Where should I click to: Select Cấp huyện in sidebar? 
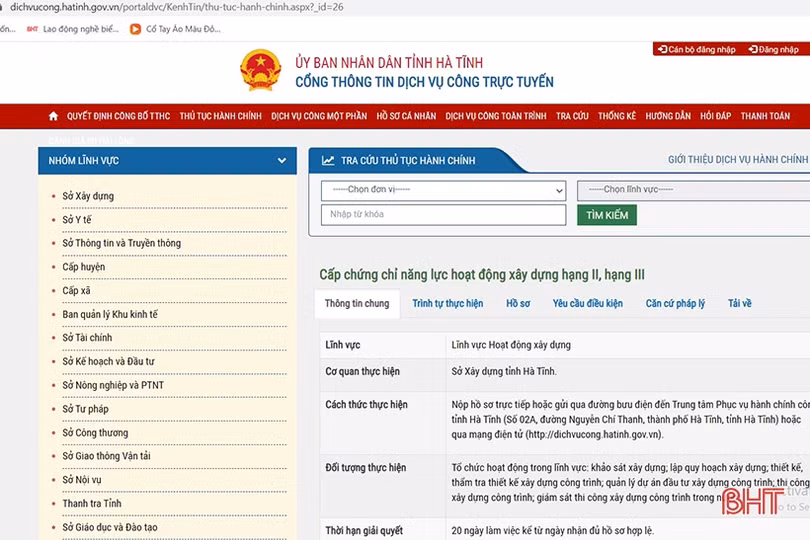(x=84, y=267)
